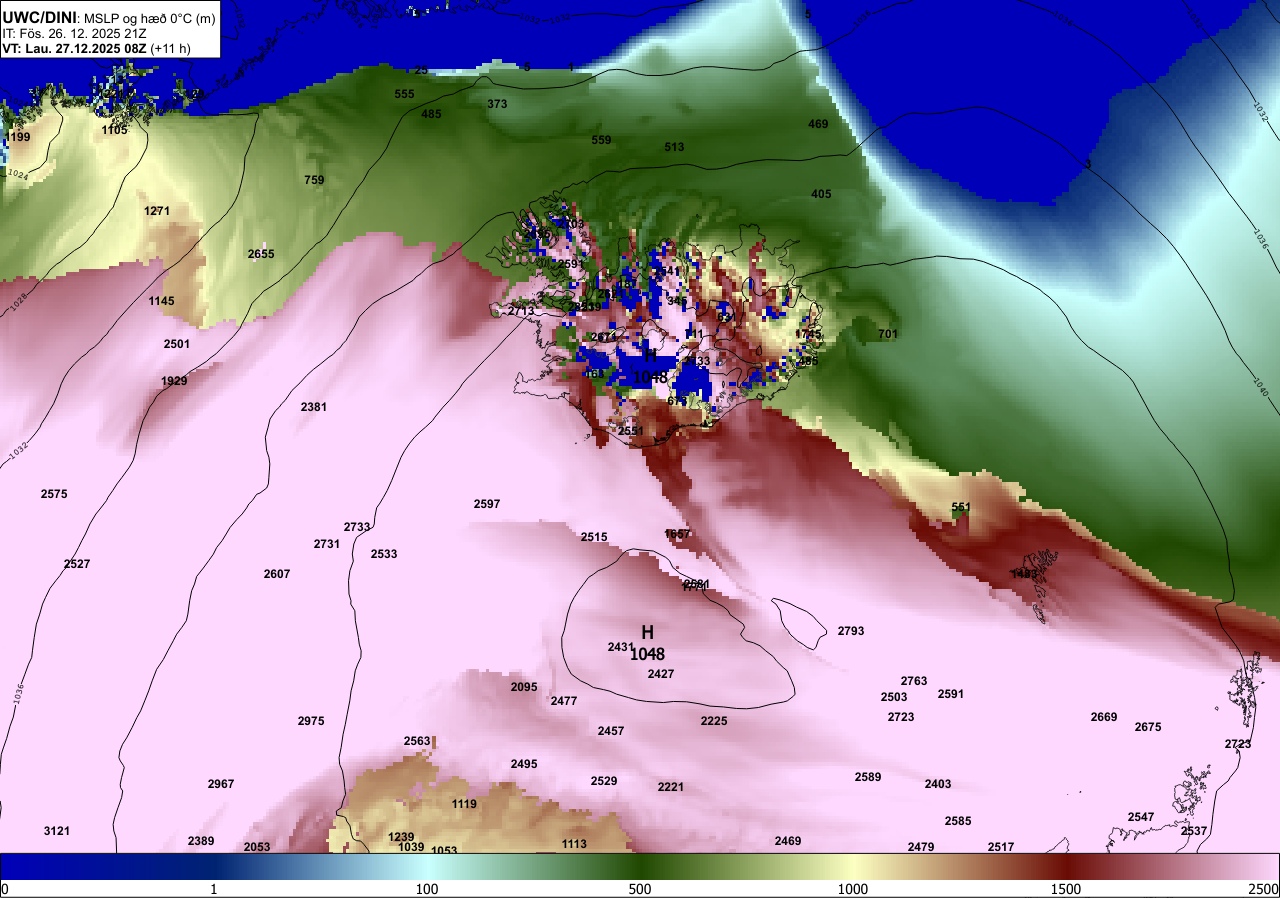Viewport: 1280px width, 898px height.
Task: Click the map value 1145
Action: pos(161,301)
